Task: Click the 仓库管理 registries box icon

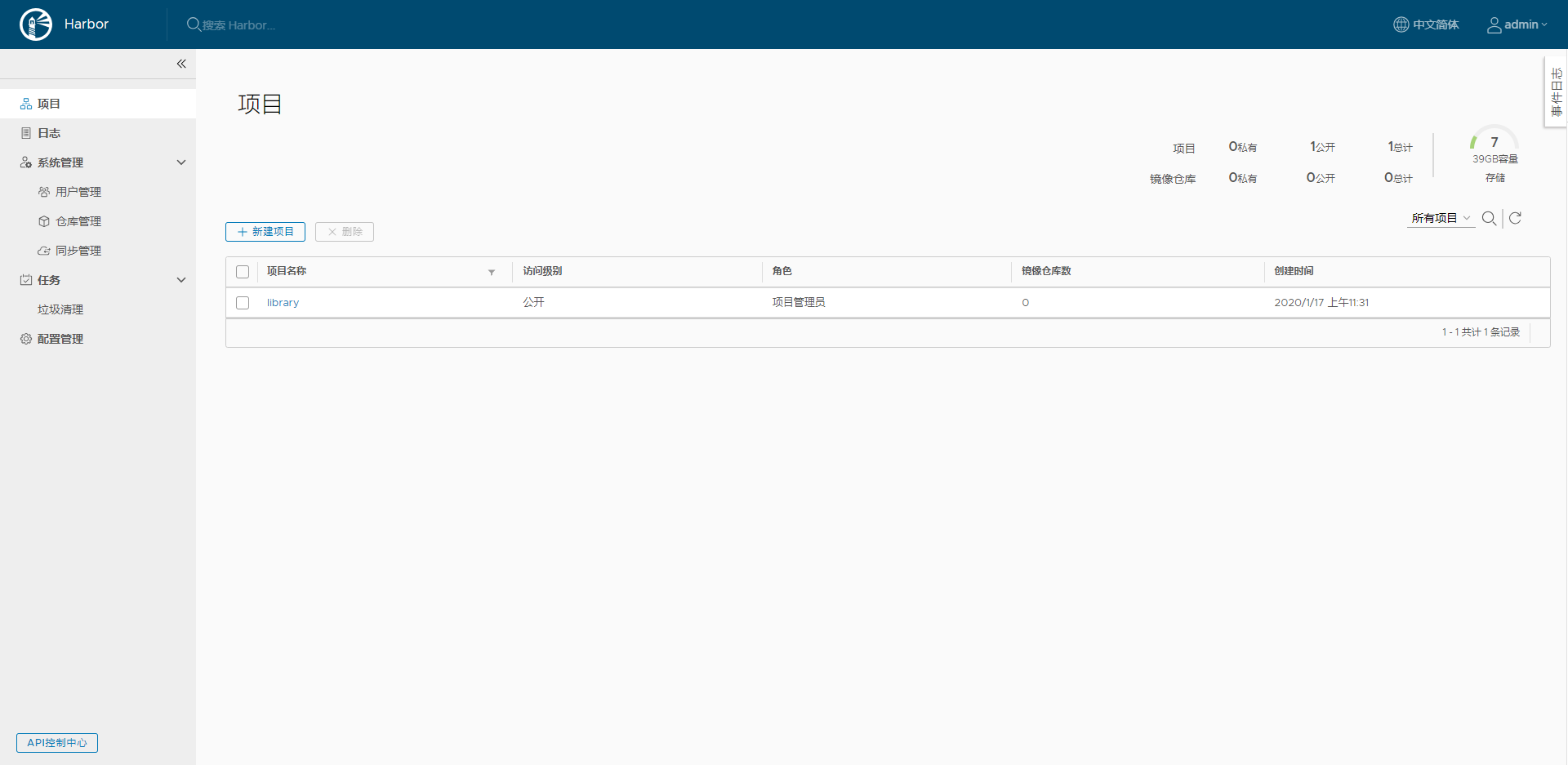Action: tap(44, 221)
